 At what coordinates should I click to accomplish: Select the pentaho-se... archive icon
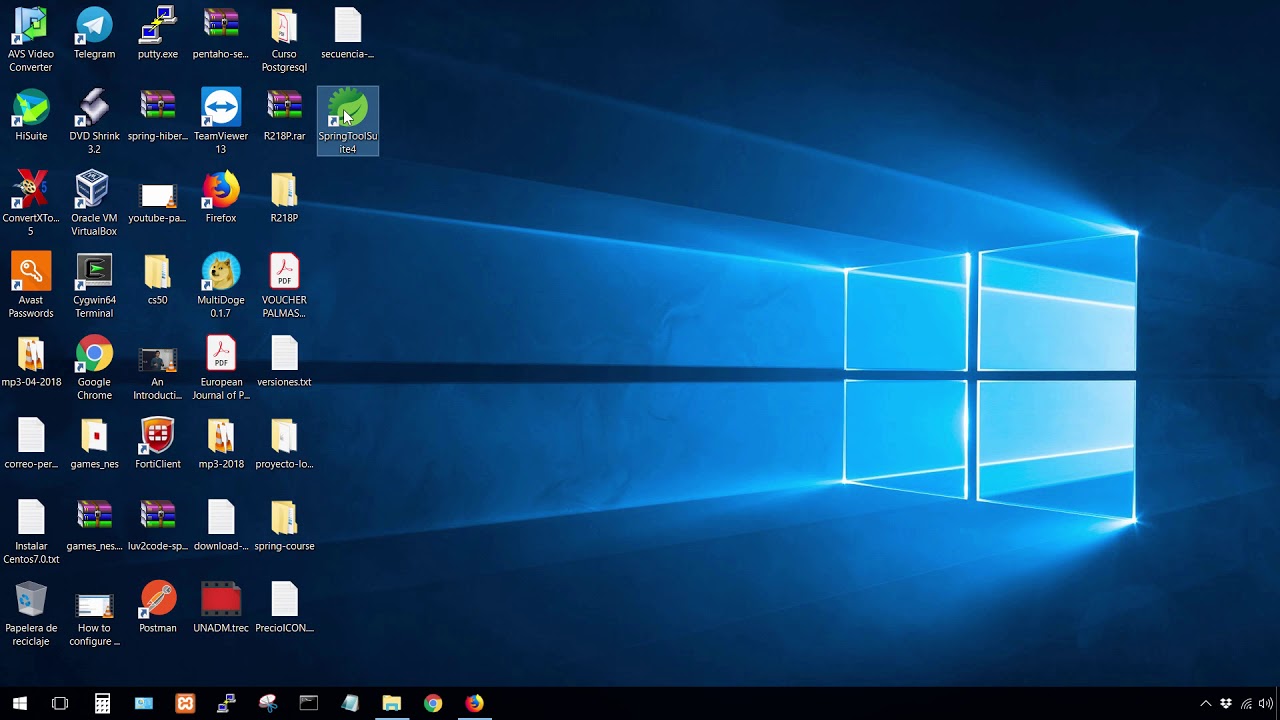tap(221, 34)
